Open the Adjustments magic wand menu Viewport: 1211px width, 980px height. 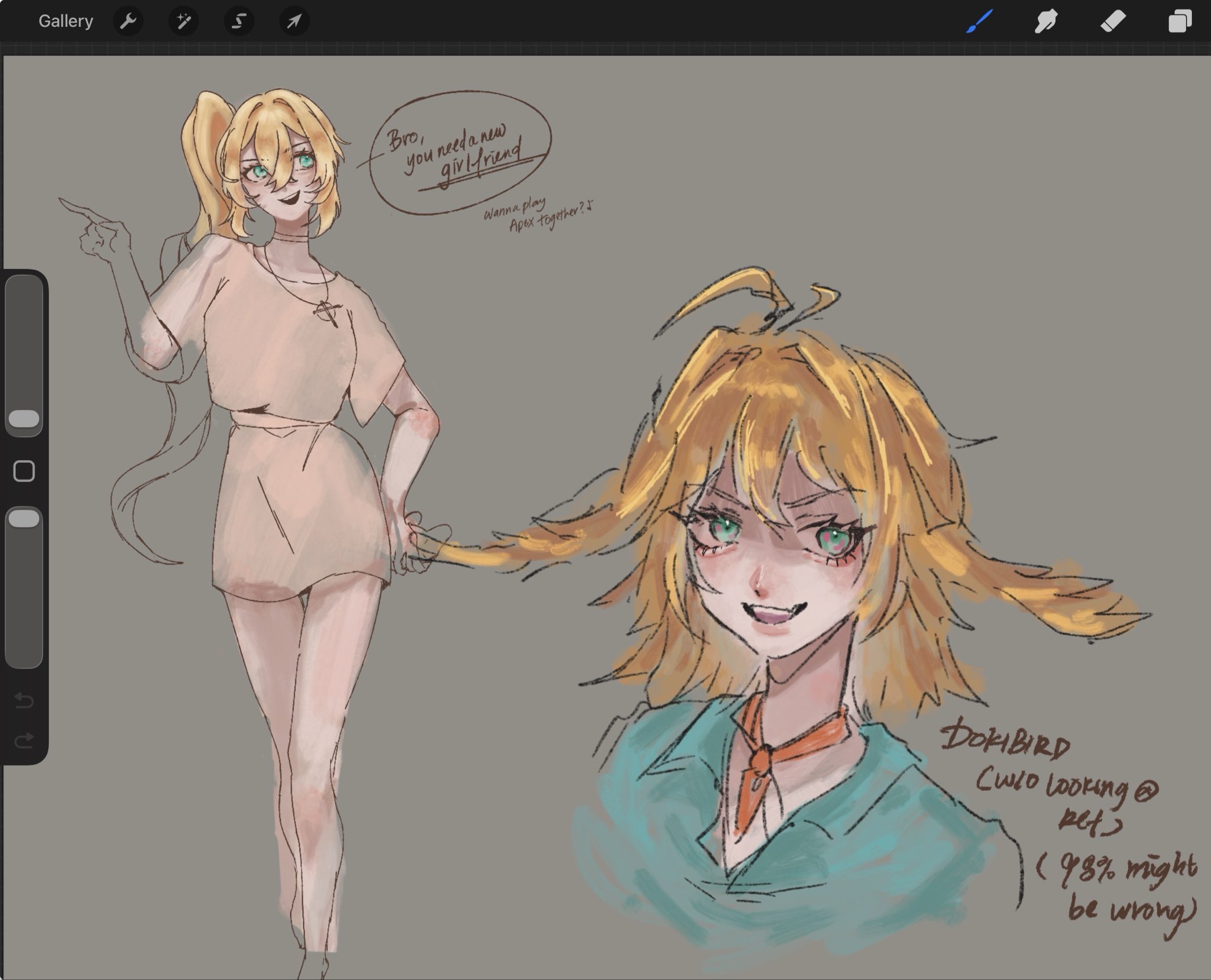pos(183,21)
